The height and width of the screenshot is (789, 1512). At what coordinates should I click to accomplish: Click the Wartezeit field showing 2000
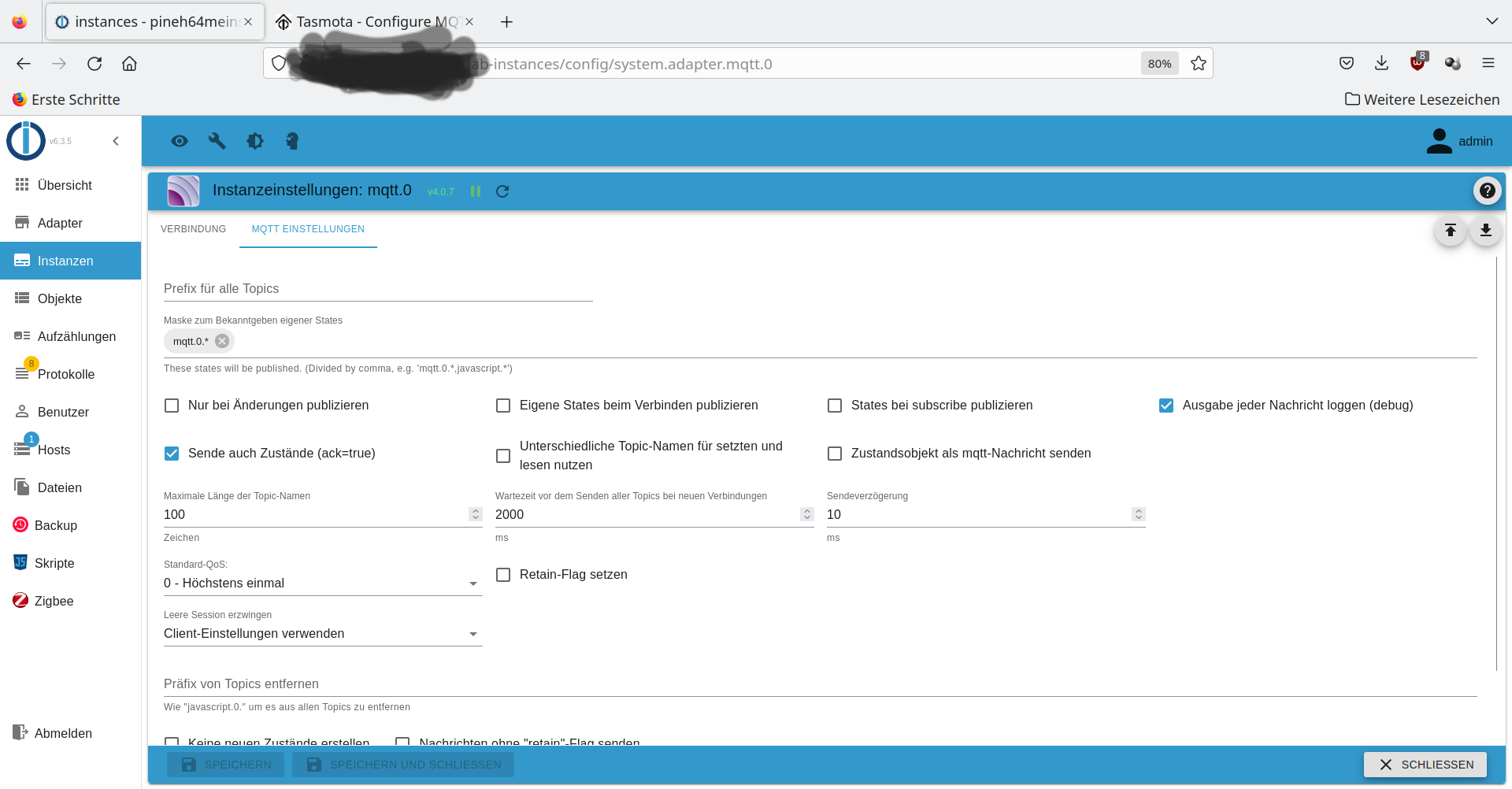(647, 514)
